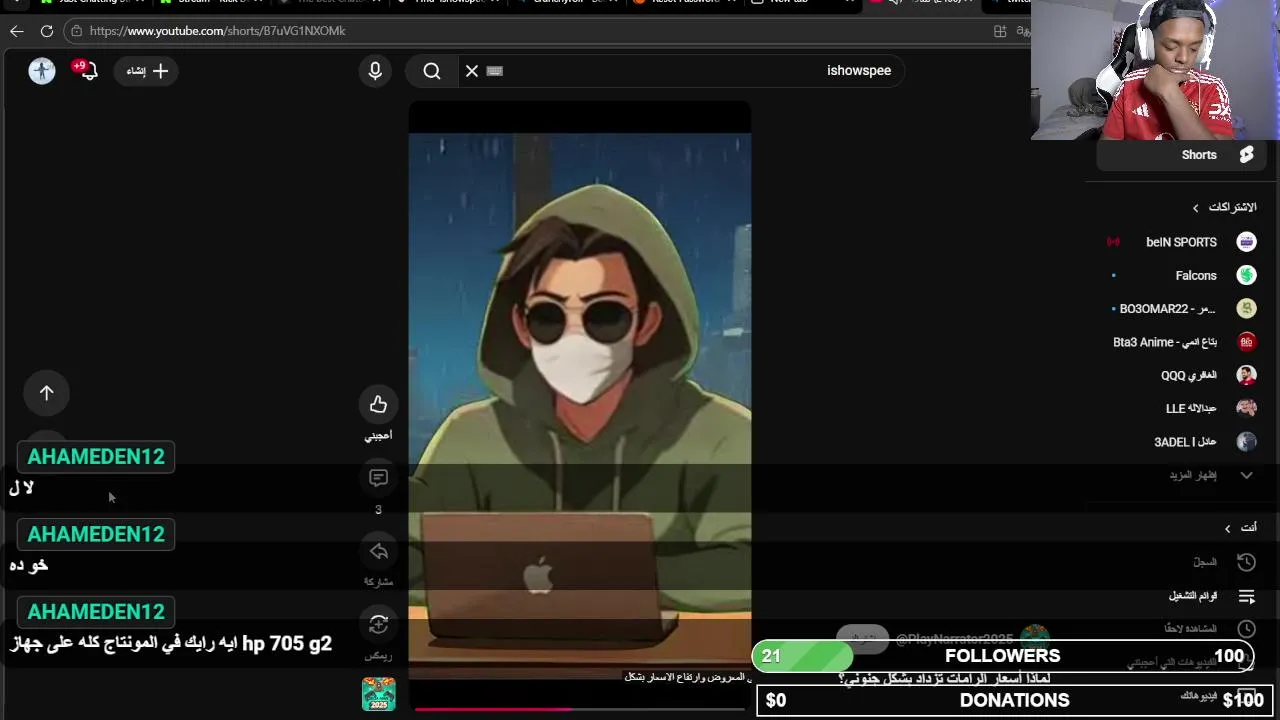Click the FOLLOWERS goal progress bar

[x=1003, y=656]
